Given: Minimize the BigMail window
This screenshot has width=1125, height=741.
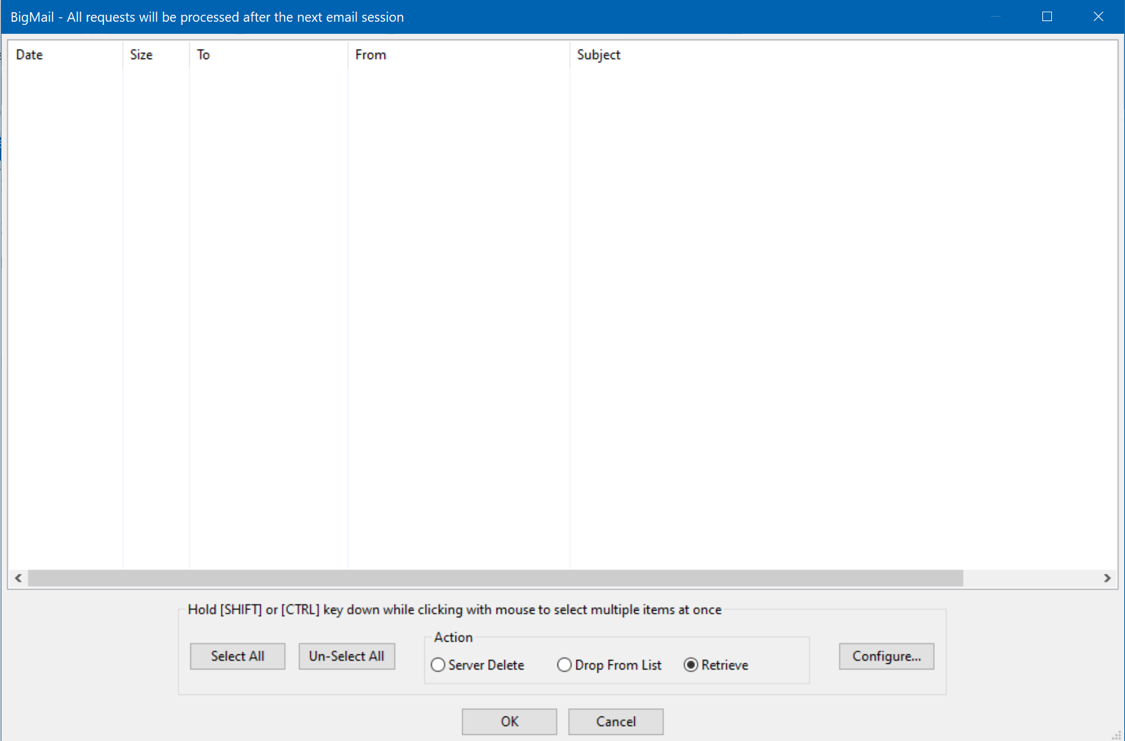Looking at the screenshot, I should pyautogui.click(x=996, y=16).
